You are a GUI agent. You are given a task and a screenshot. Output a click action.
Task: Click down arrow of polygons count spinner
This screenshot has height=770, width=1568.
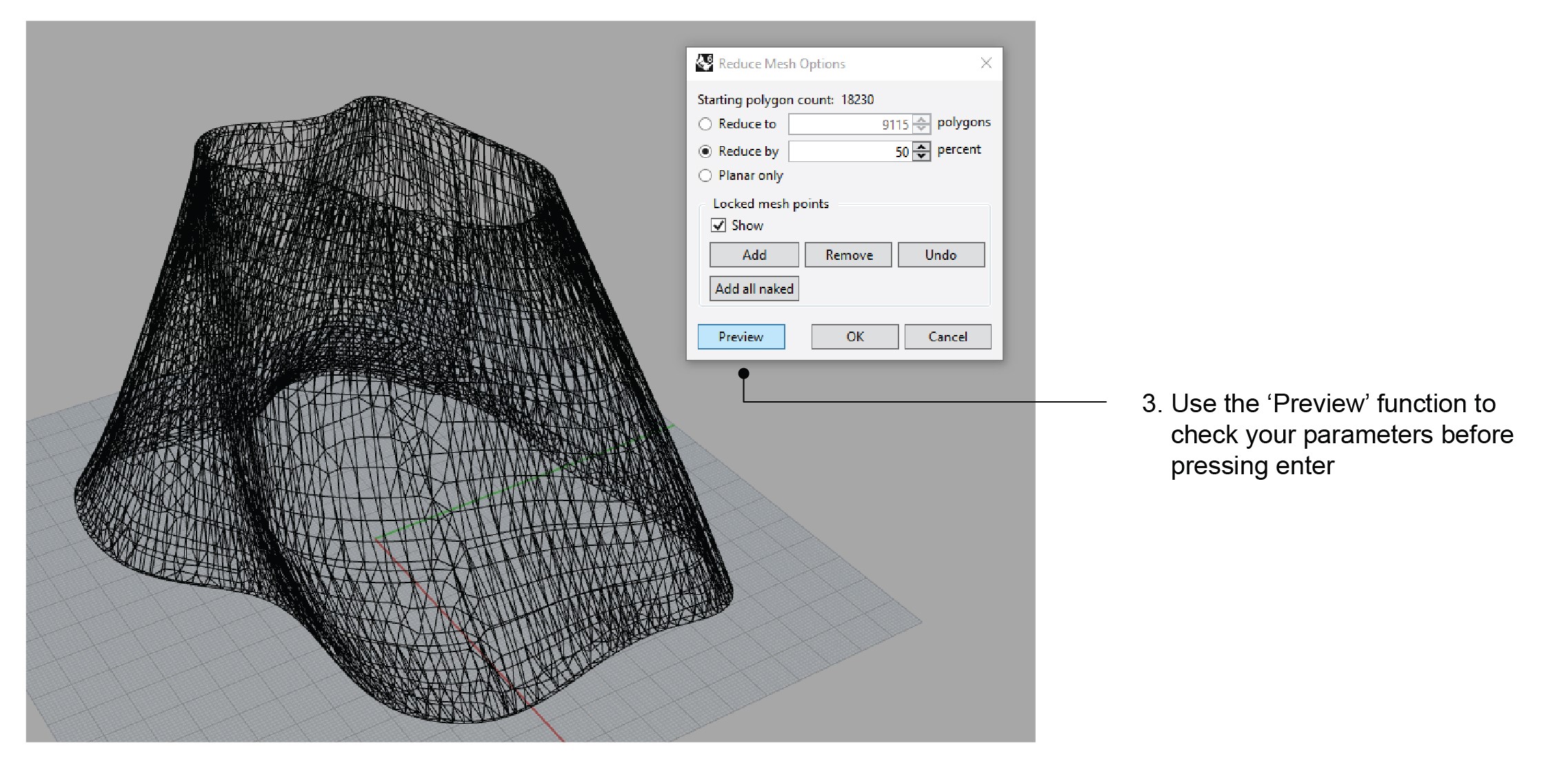[x=921, y=129]
